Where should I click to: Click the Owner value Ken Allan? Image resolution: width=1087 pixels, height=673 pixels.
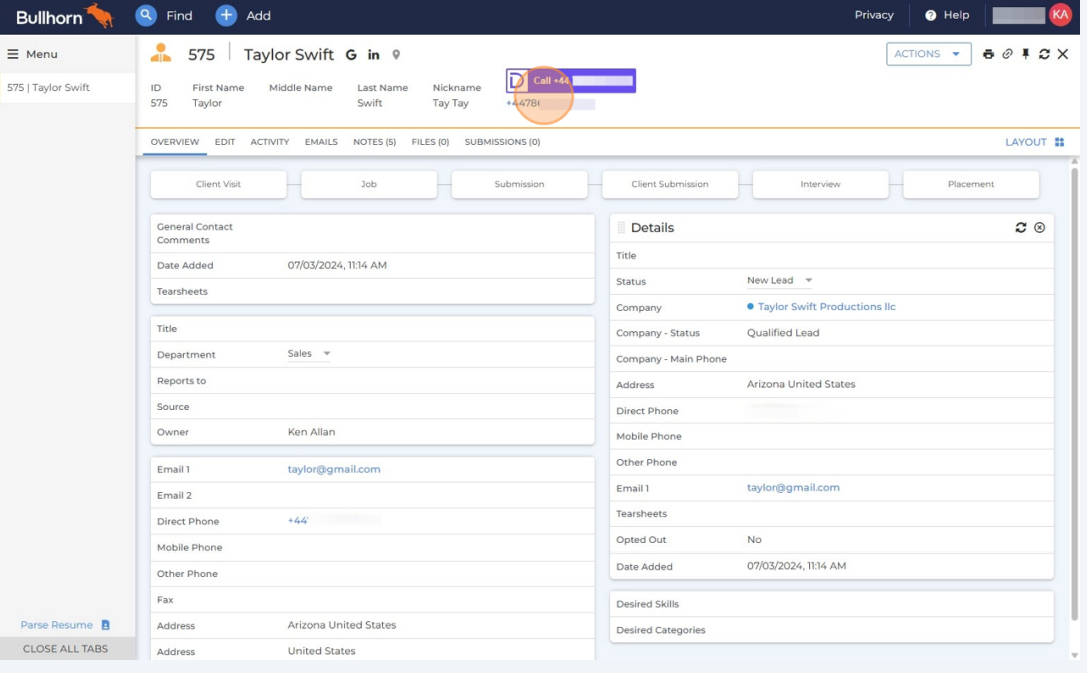tap(311, 432)
